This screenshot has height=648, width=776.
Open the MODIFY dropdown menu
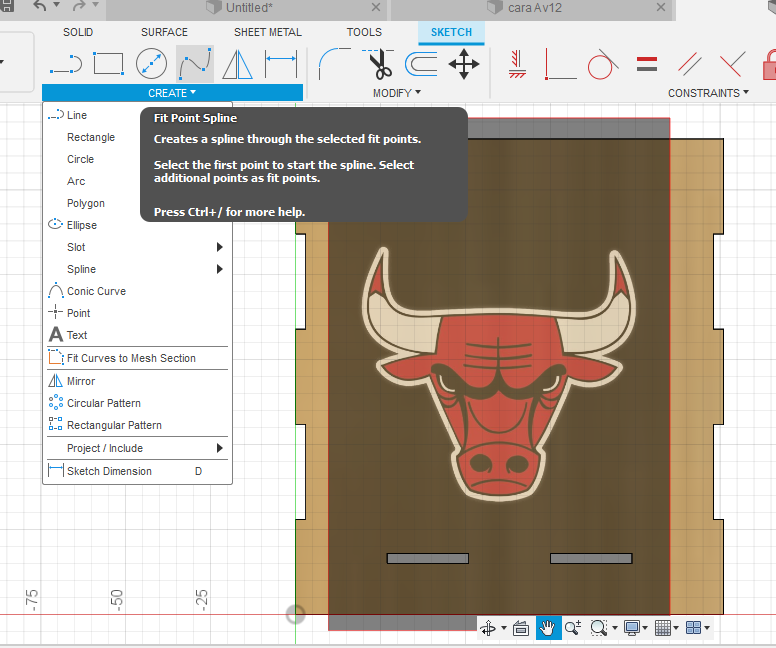[397, 93]
